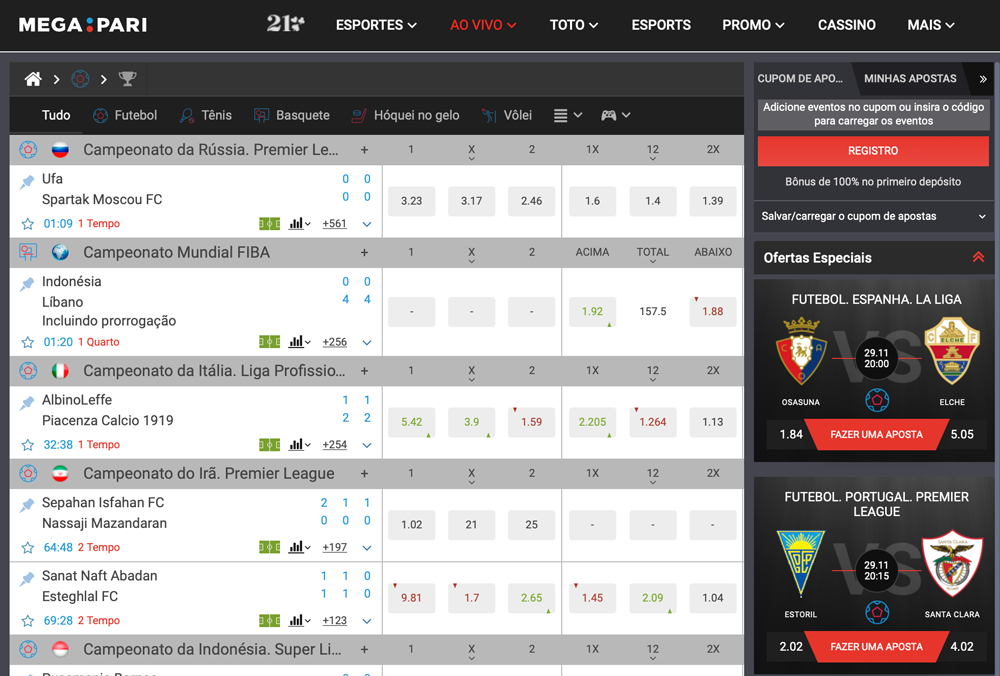Collapse the bet slip side panel
Viewport: 1000px width, 676px height.
(983, 79)
